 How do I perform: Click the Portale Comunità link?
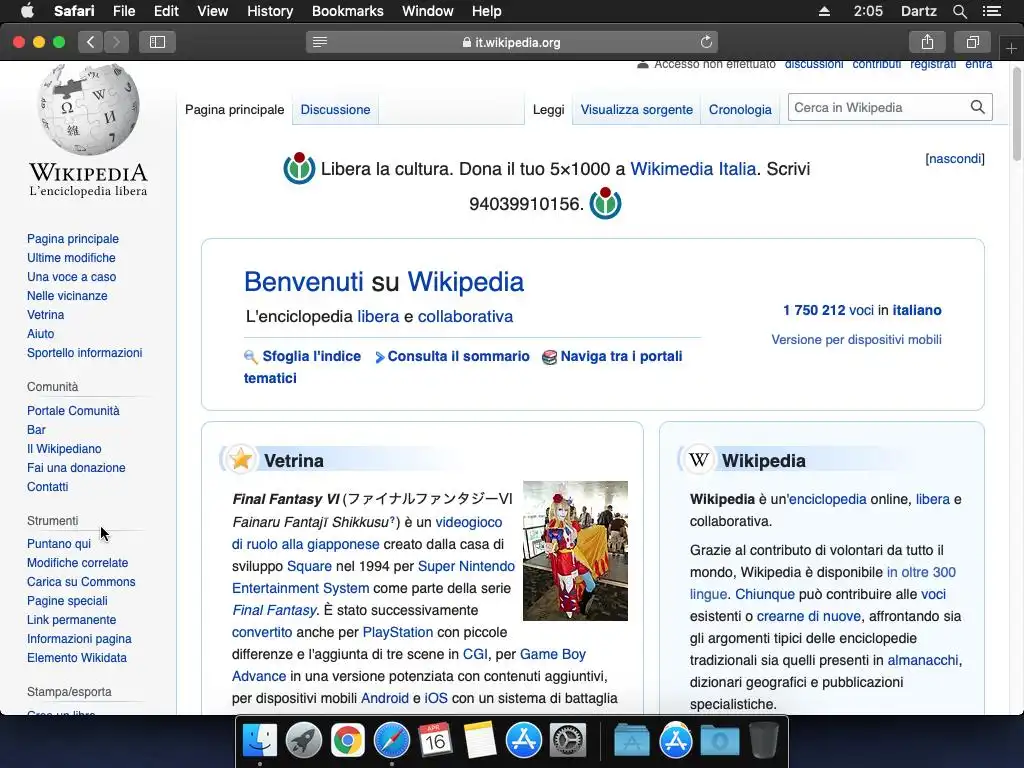click(x=73, y=411)
